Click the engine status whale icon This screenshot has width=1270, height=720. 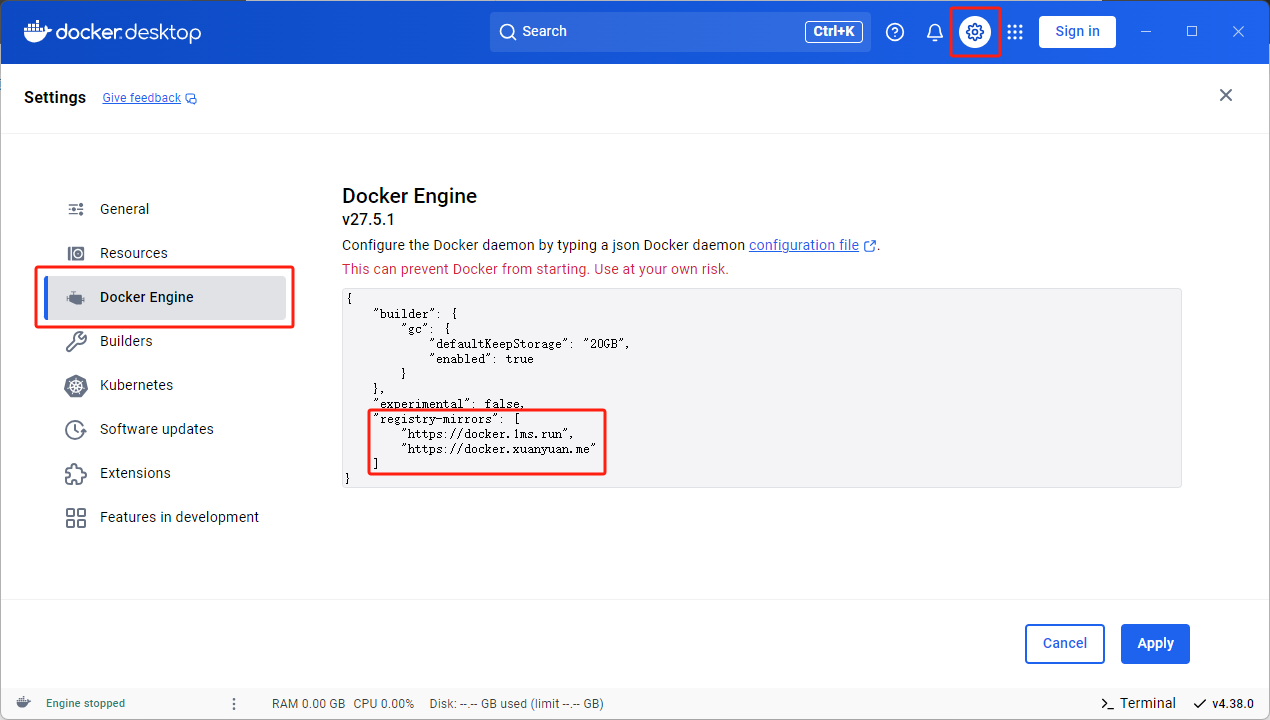(x=23, y=703)
